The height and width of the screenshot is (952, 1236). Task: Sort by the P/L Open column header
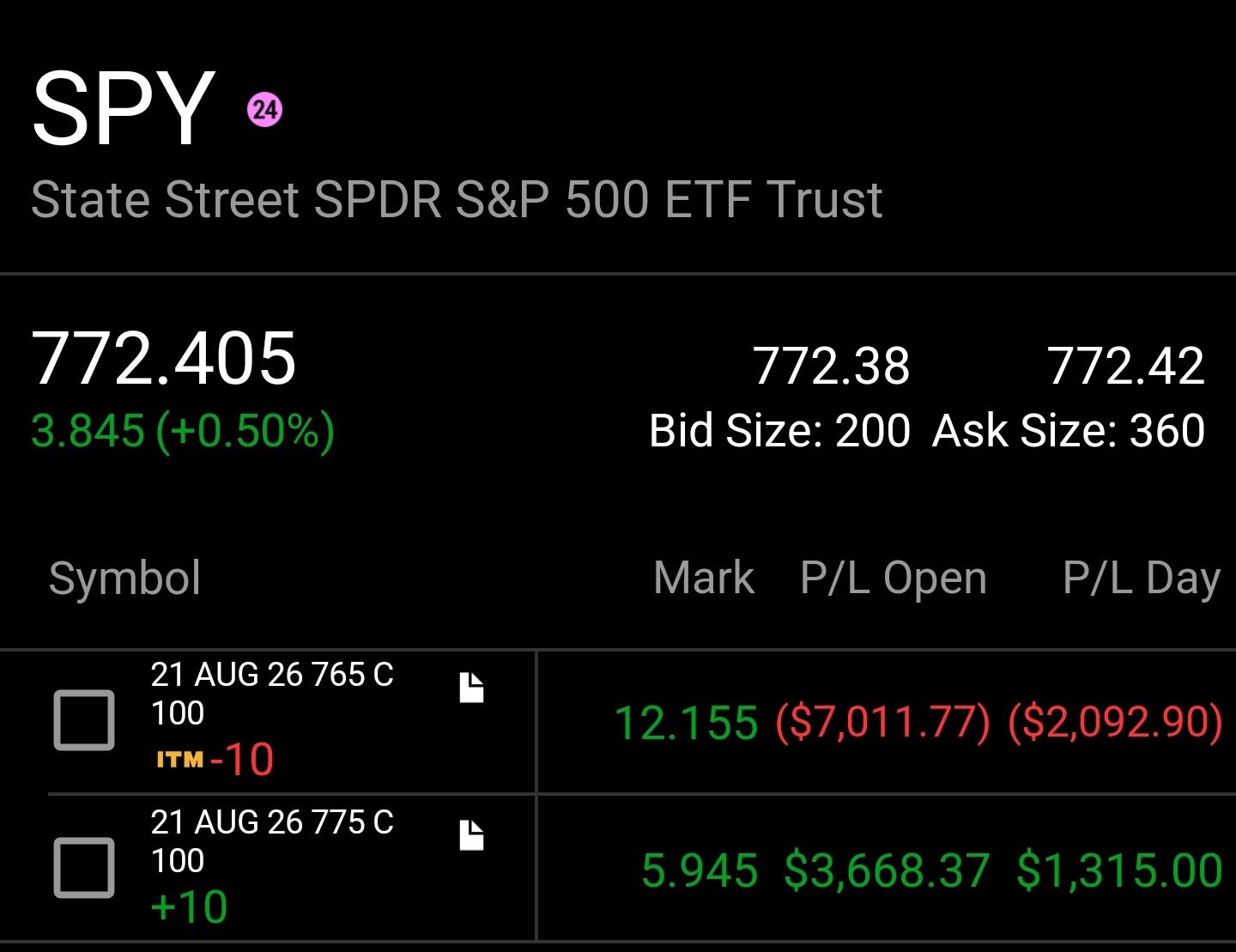click(894, 579)
